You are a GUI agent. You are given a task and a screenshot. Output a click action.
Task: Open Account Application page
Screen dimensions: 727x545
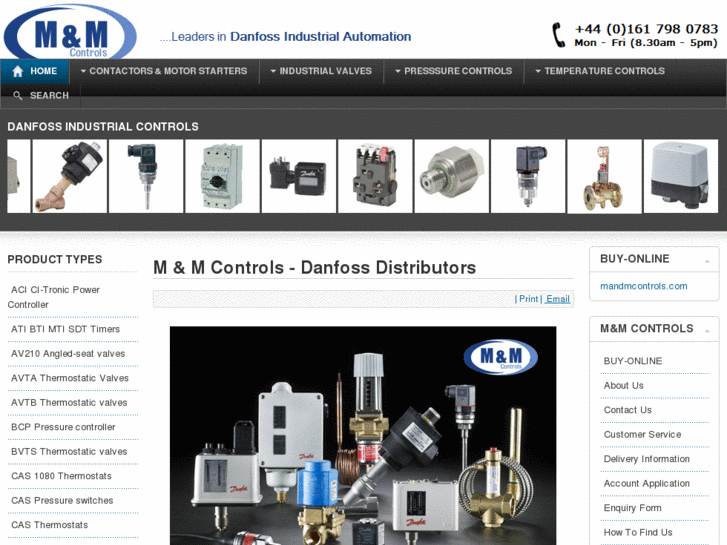click(x=647, y=484)
